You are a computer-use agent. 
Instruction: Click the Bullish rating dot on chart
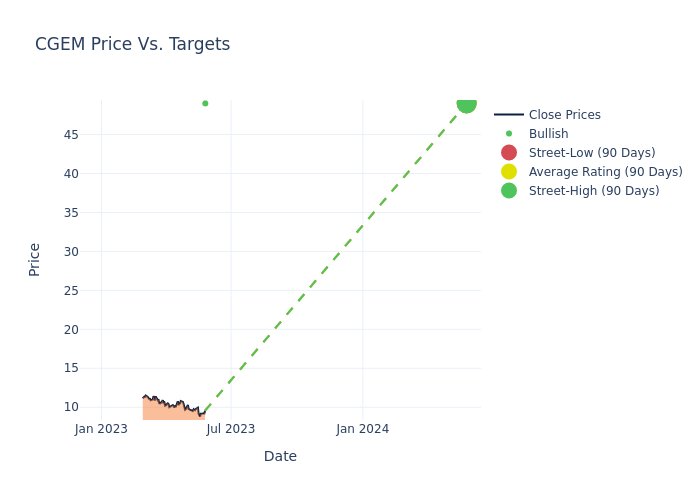coord(205,103)
